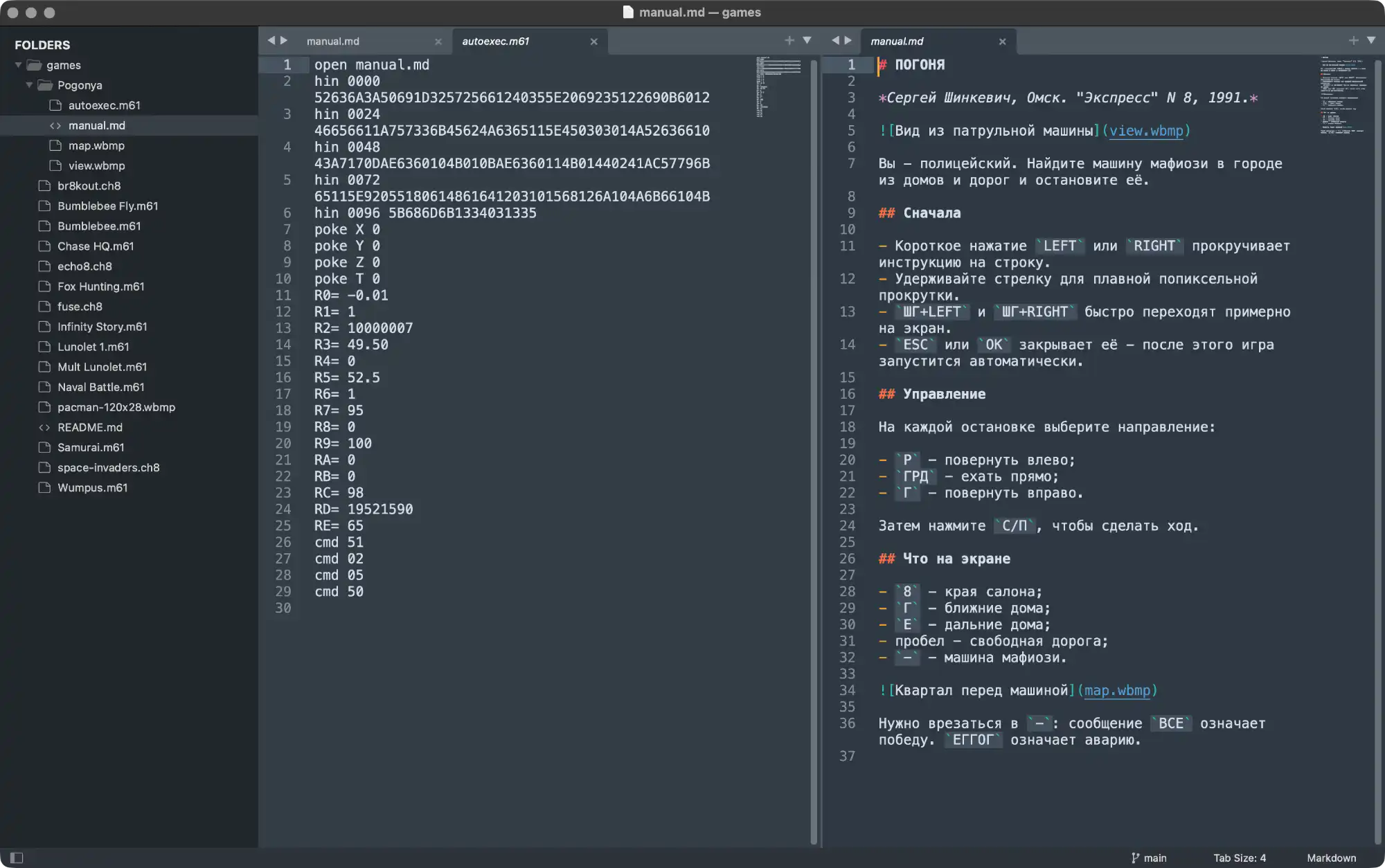Collapse the Pogonya folder
The height and width of the screenshot is (868, 1385).
pyautogui.click(x=29, y=85)
